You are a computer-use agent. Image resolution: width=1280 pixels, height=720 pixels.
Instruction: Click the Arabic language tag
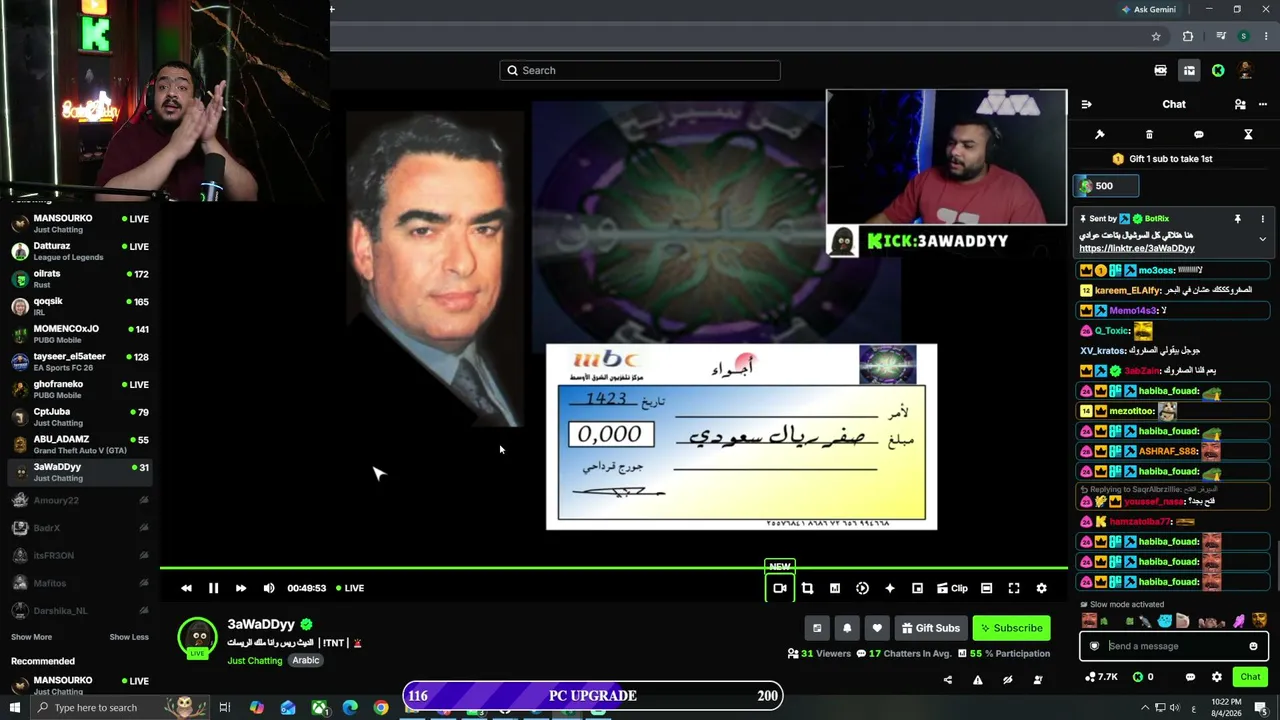(306, 660)
